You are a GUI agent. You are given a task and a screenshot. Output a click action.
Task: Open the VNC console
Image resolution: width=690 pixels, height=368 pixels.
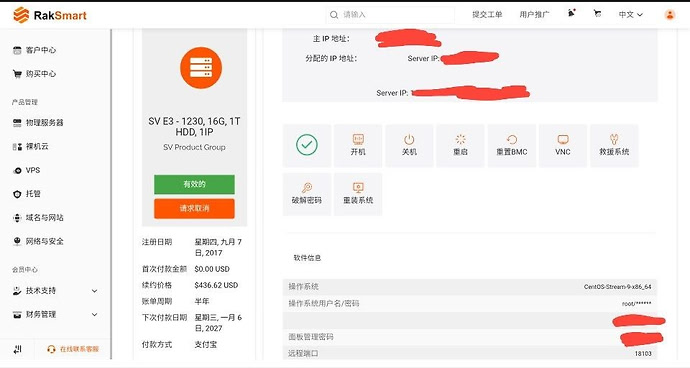pos(563,145)
